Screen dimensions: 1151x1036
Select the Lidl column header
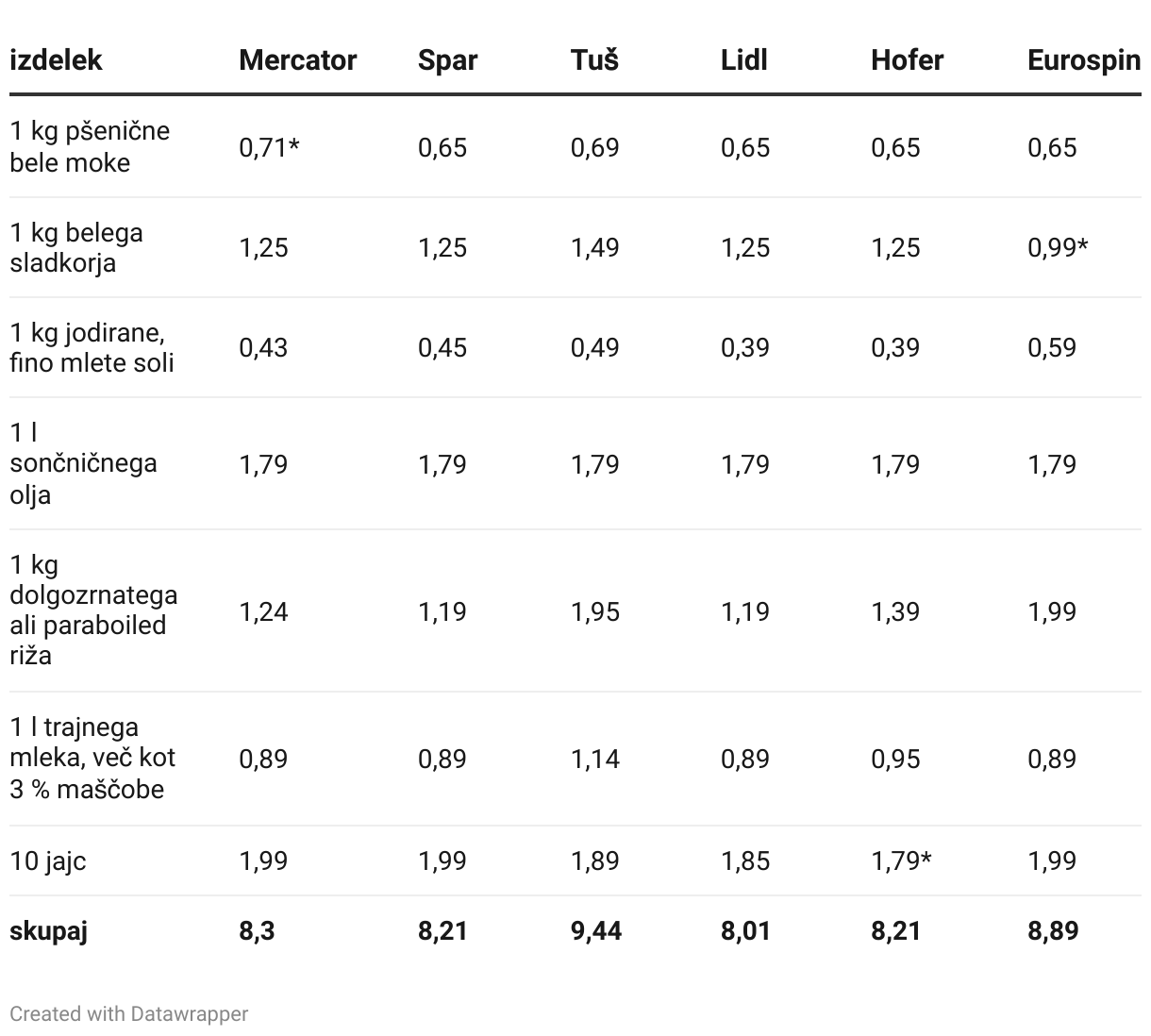744,60
